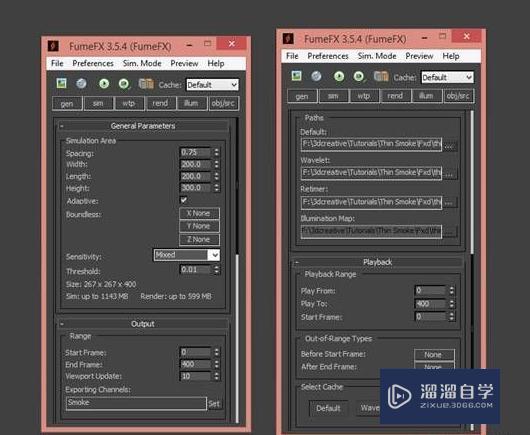Switch to illum tab in right window
The width and height of the screenshot is (530, 435).
coord(426,96)
